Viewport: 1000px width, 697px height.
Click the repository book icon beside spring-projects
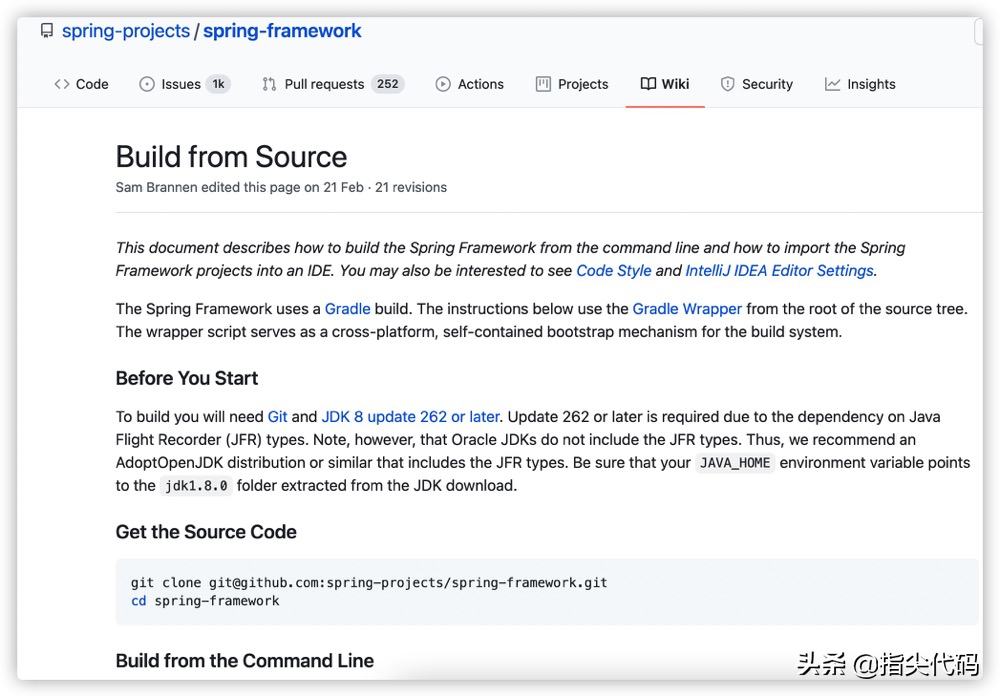pyautogui.click(x=47, y=31)
